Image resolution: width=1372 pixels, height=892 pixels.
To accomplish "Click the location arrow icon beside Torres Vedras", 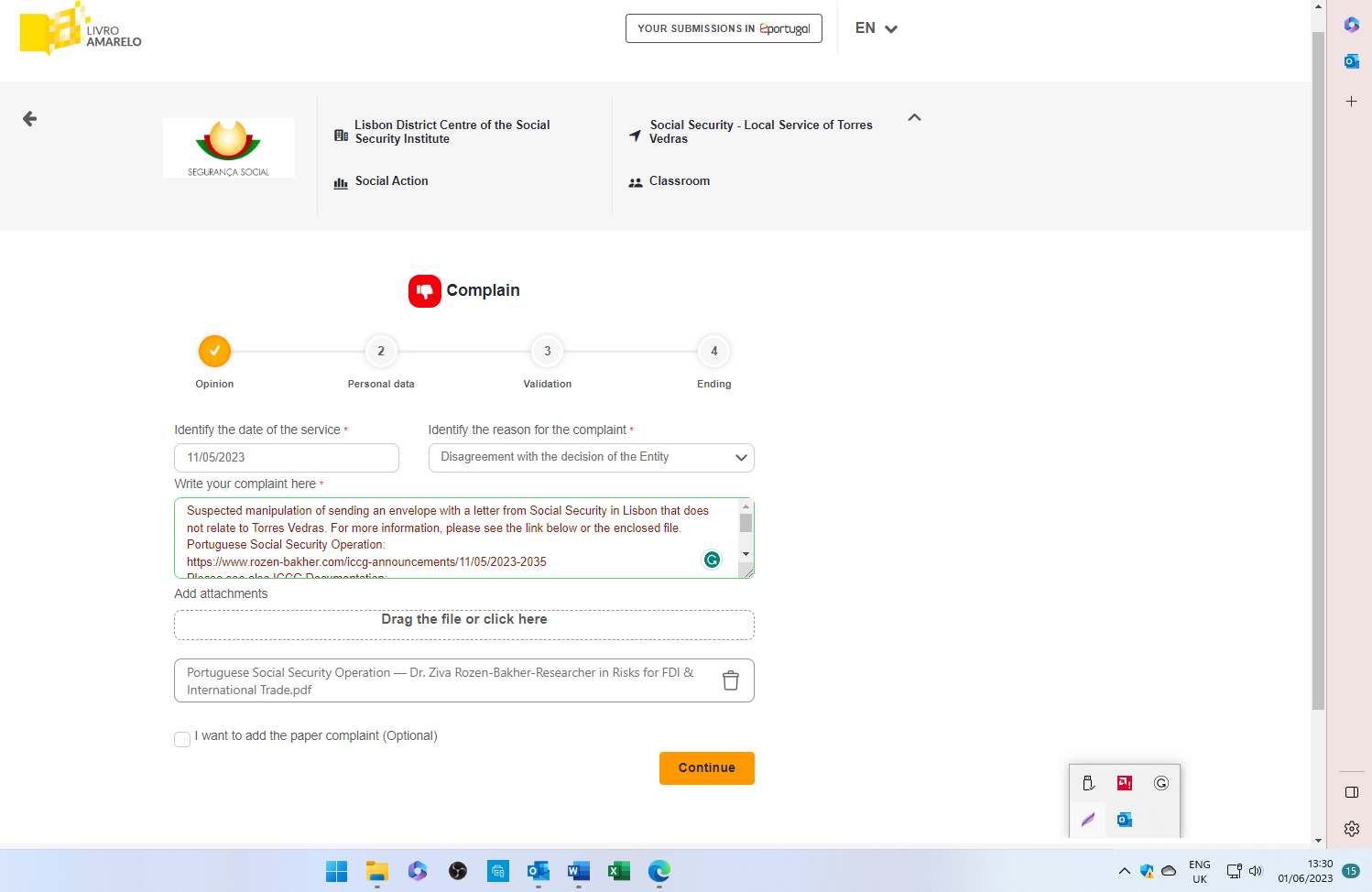I will [x=636, y=136].
